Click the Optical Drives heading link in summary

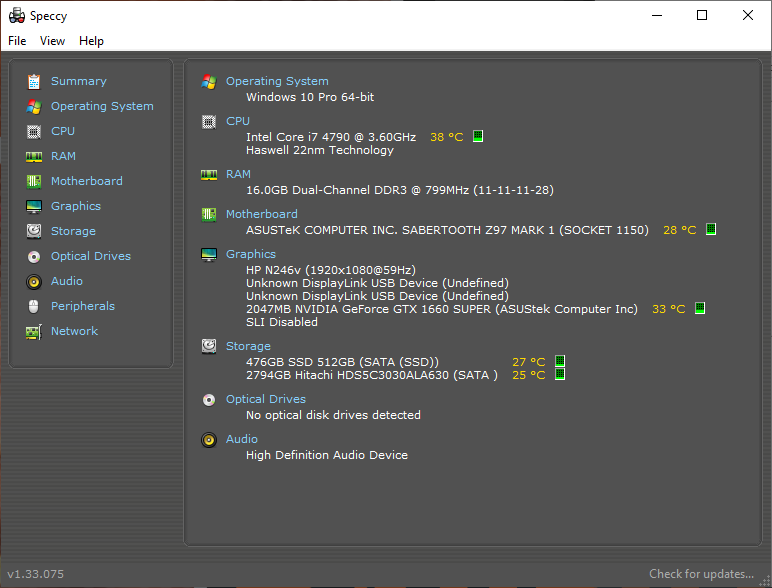coord(266,399)
